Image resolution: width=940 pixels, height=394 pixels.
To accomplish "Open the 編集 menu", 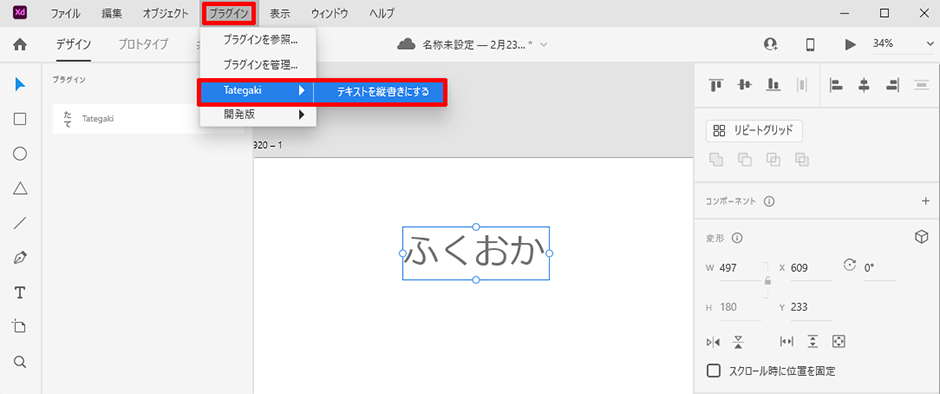I will coord(112,13).
